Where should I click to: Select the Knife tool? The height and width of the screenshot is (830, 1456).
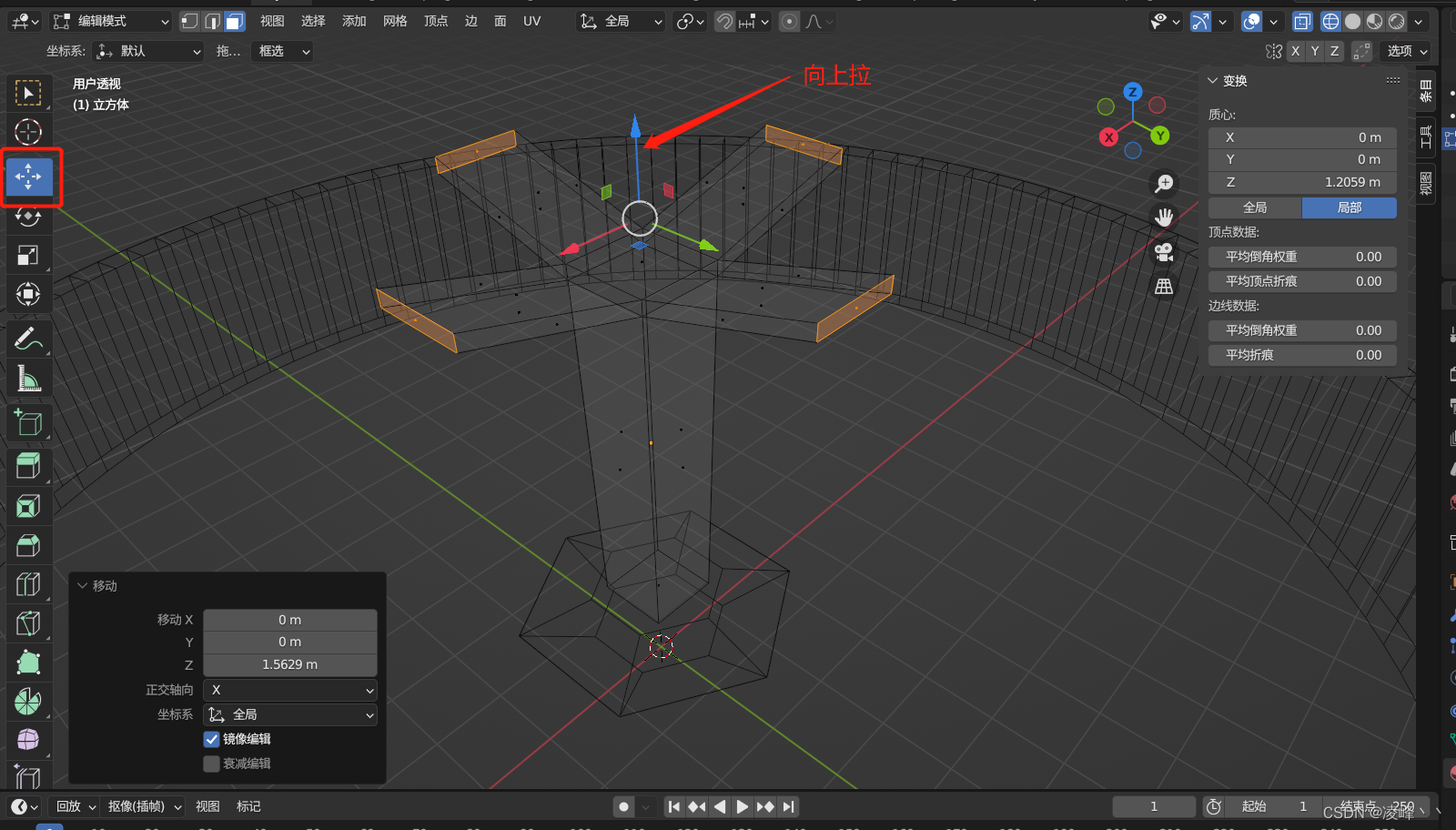(28, 623)
